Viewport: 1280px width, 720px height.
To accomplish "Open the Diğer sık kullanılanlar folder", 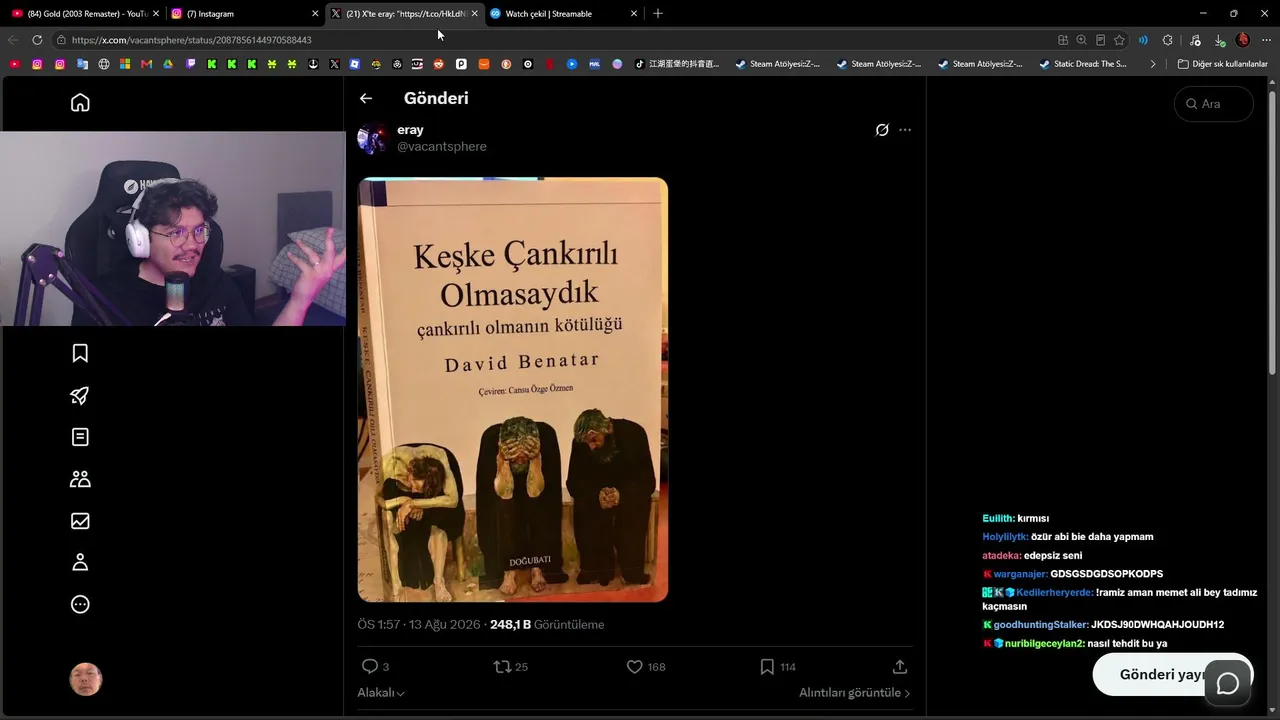I will tap(1223, 64).
